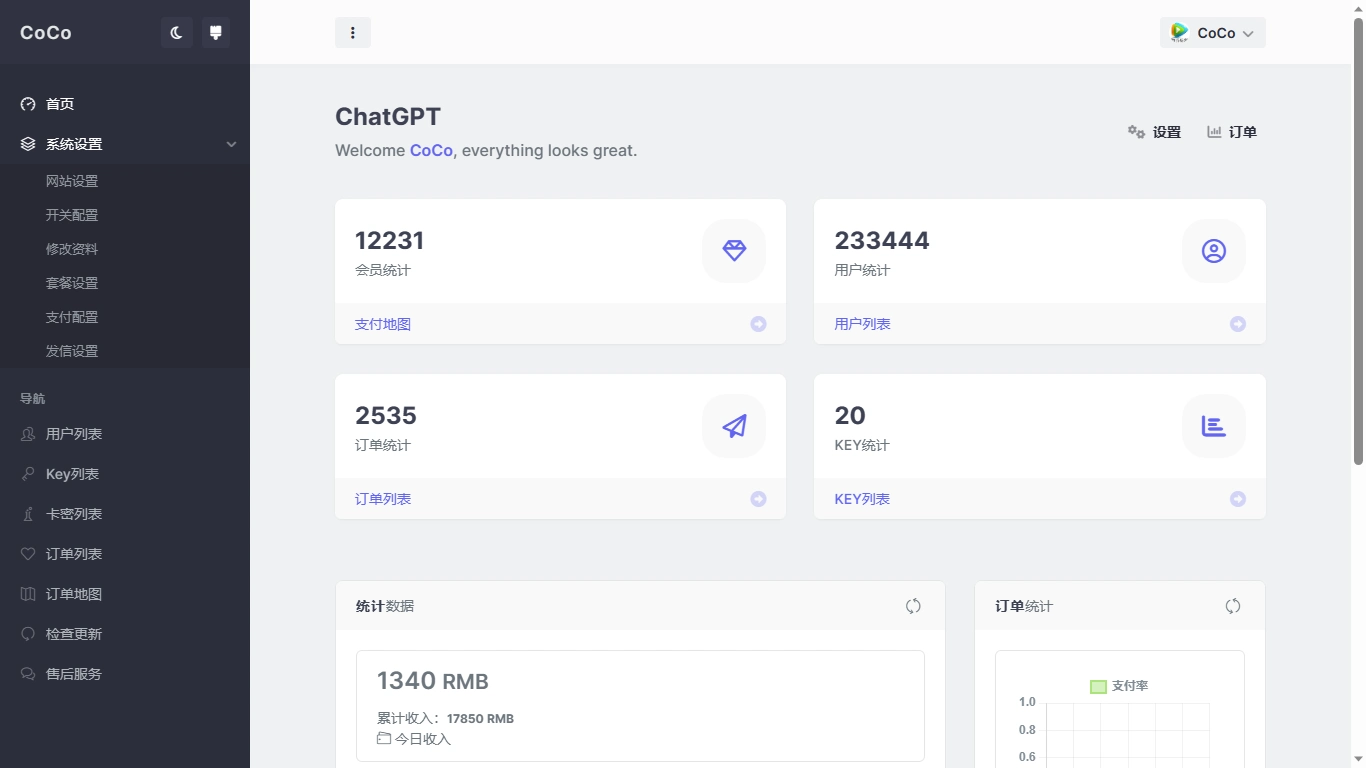Click the layers icon beside 系统设置

click(x=28, y=144)
